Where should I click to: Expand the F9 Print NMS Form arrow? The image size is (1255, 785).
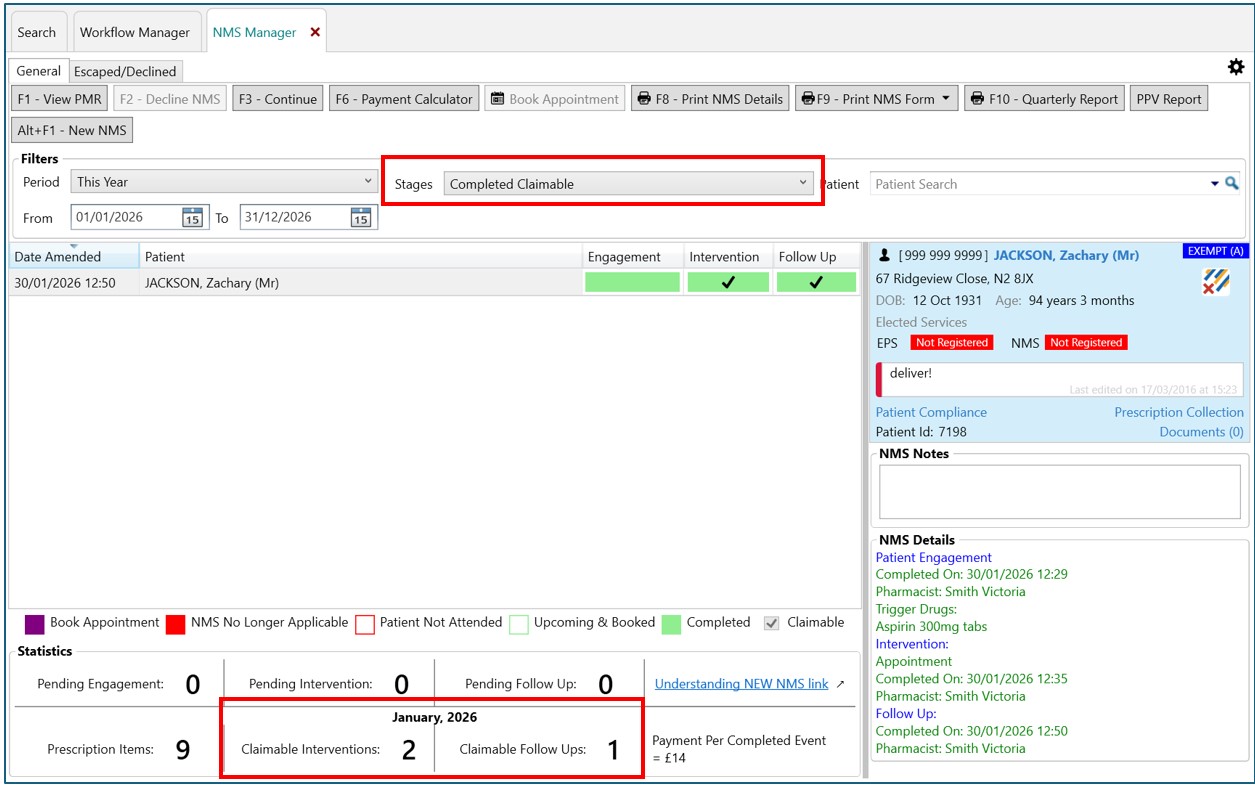[946, 99]
